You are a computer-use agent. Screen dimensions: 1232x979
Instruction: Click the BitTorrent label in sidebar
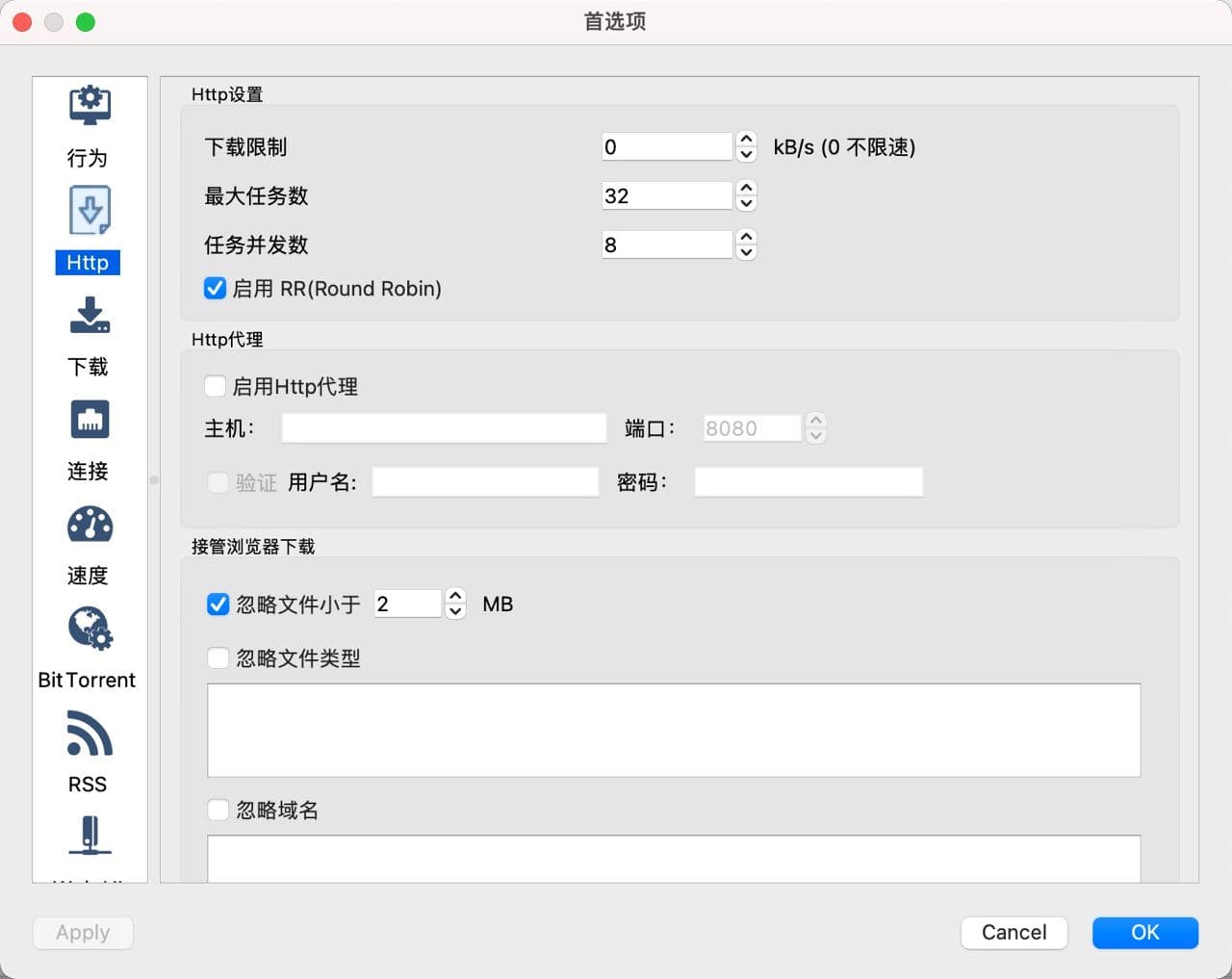click(x=87, y=680)
